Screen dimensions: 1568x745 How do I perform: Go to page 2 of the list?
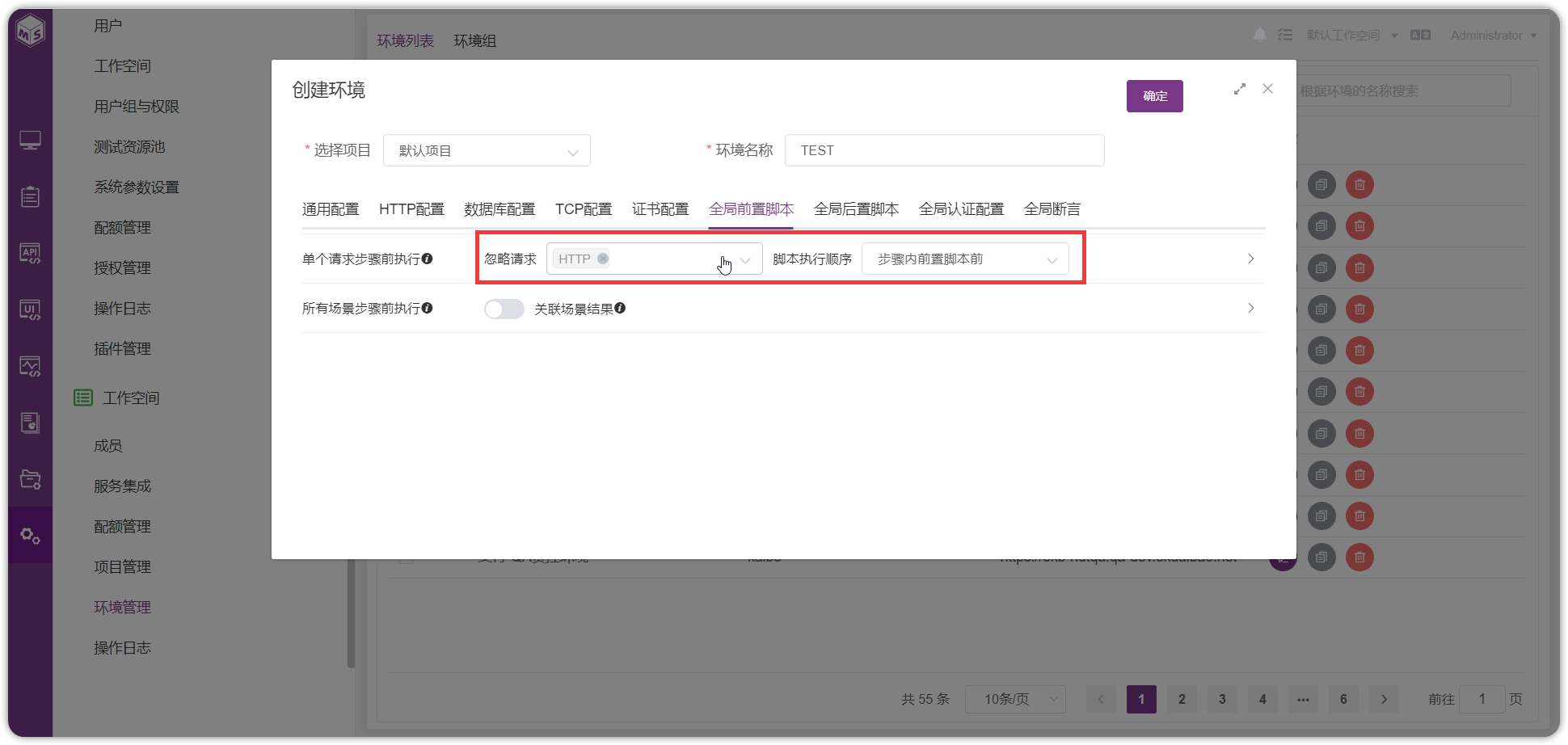tap(1182, 699)
